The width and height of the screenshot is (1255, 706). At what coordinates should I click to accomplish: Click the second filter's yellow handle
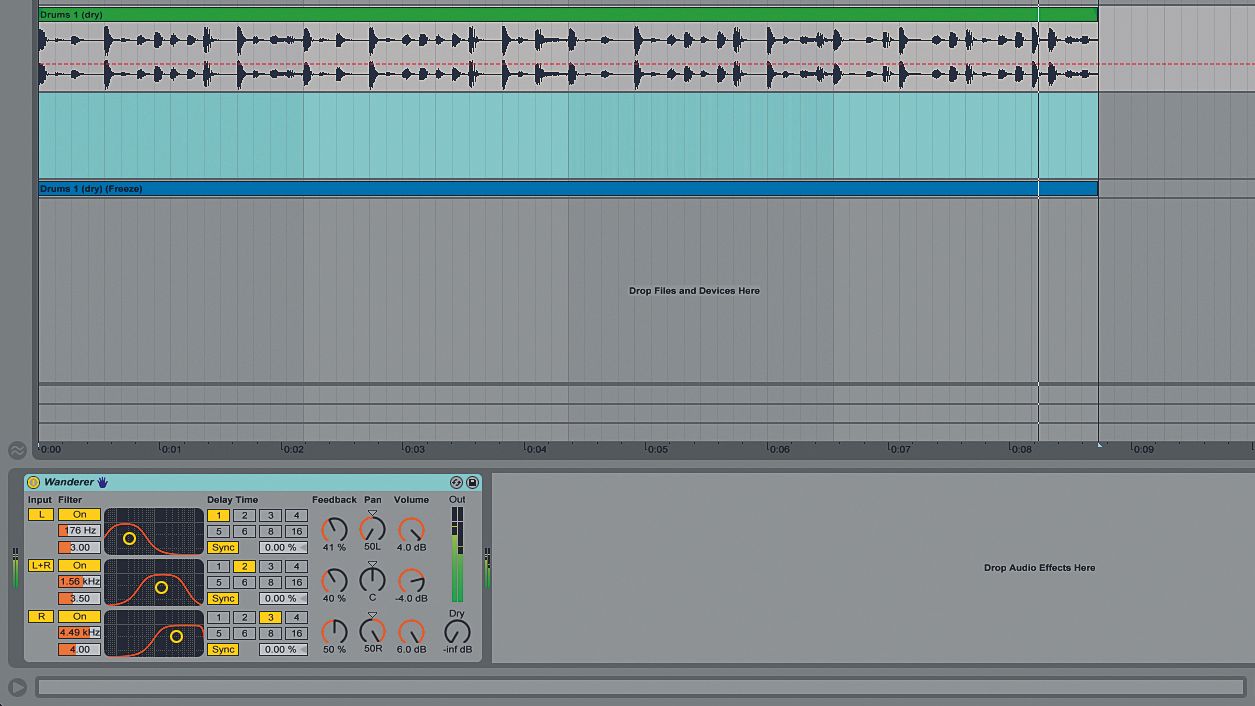click(x=161, y=588)
